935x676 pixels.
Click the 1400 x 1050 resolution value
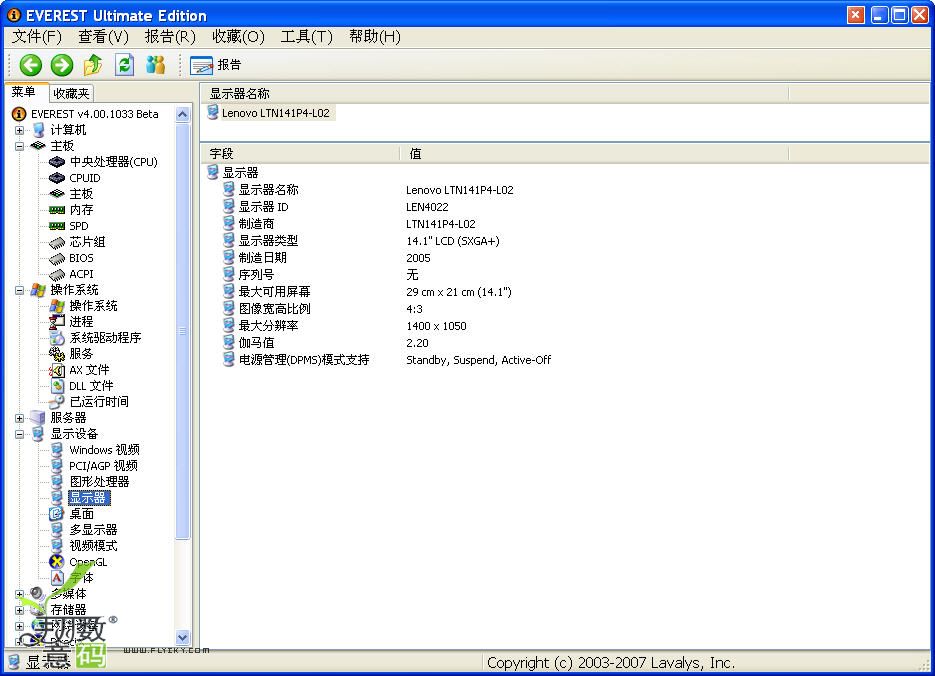click(x=436, y=326)
